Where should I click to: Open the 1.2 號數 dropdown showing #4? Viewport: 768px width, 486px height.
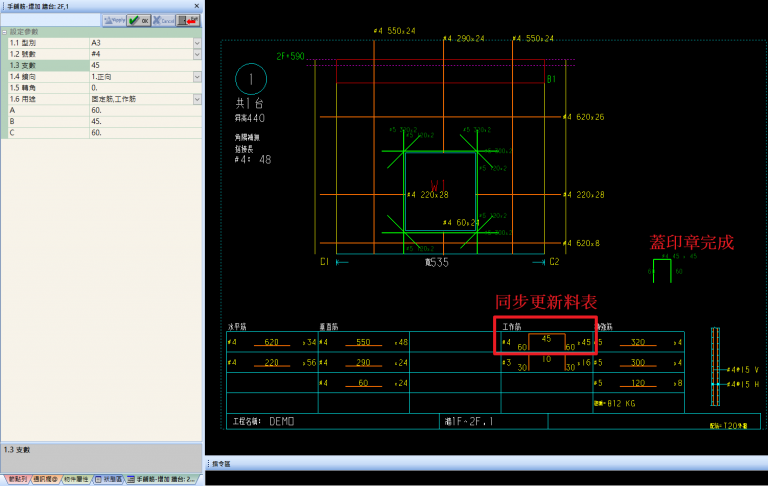(197, 54)
